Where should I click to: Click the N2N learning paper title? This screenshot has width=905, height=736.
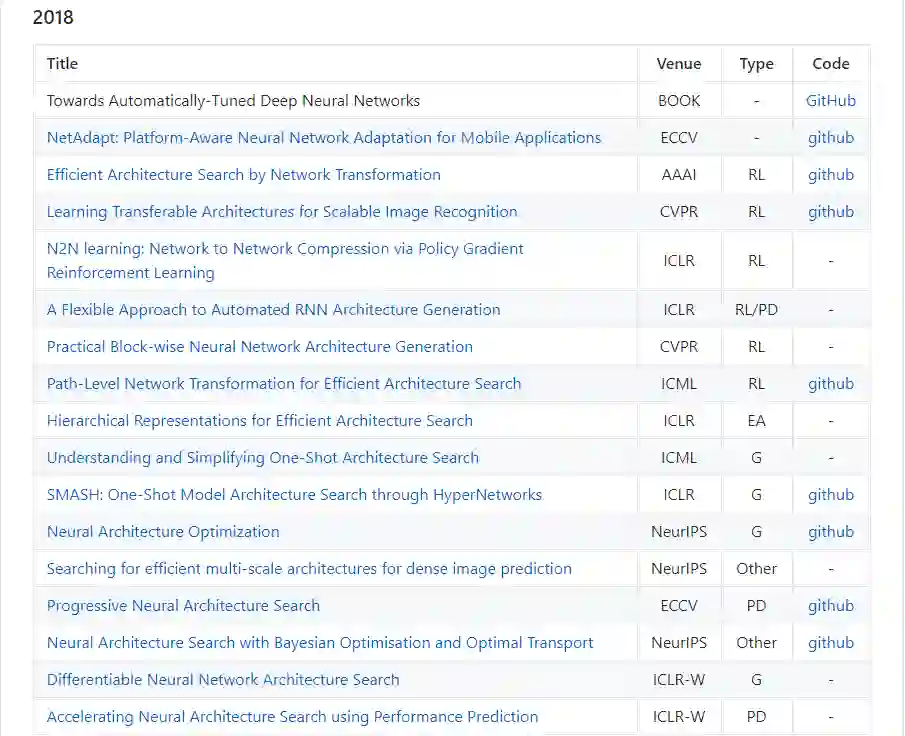[x=285, y=249]
